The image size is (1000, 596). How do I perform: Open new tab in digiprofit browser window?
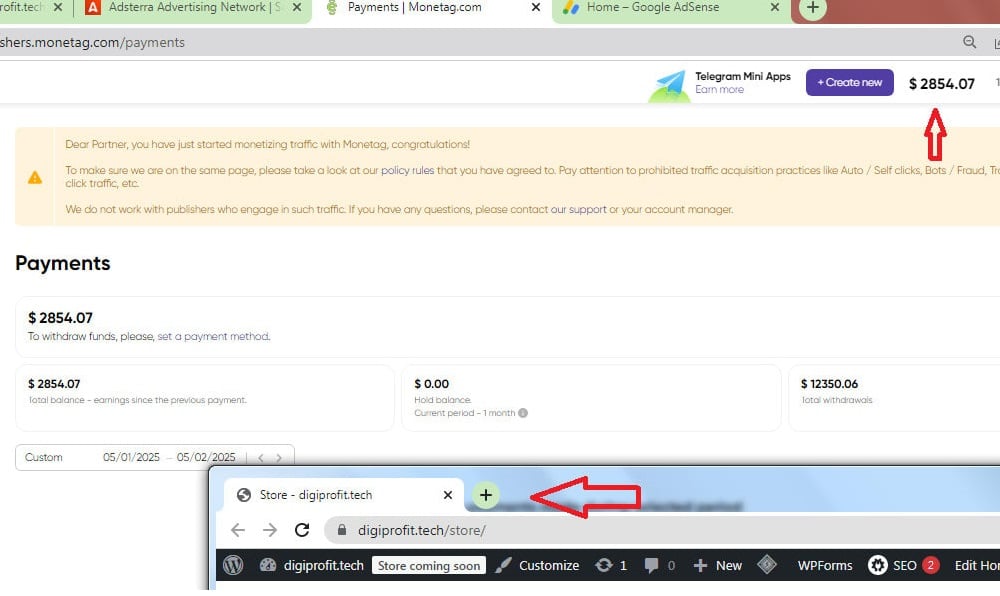pyautogui.click(x=485, y=495)
